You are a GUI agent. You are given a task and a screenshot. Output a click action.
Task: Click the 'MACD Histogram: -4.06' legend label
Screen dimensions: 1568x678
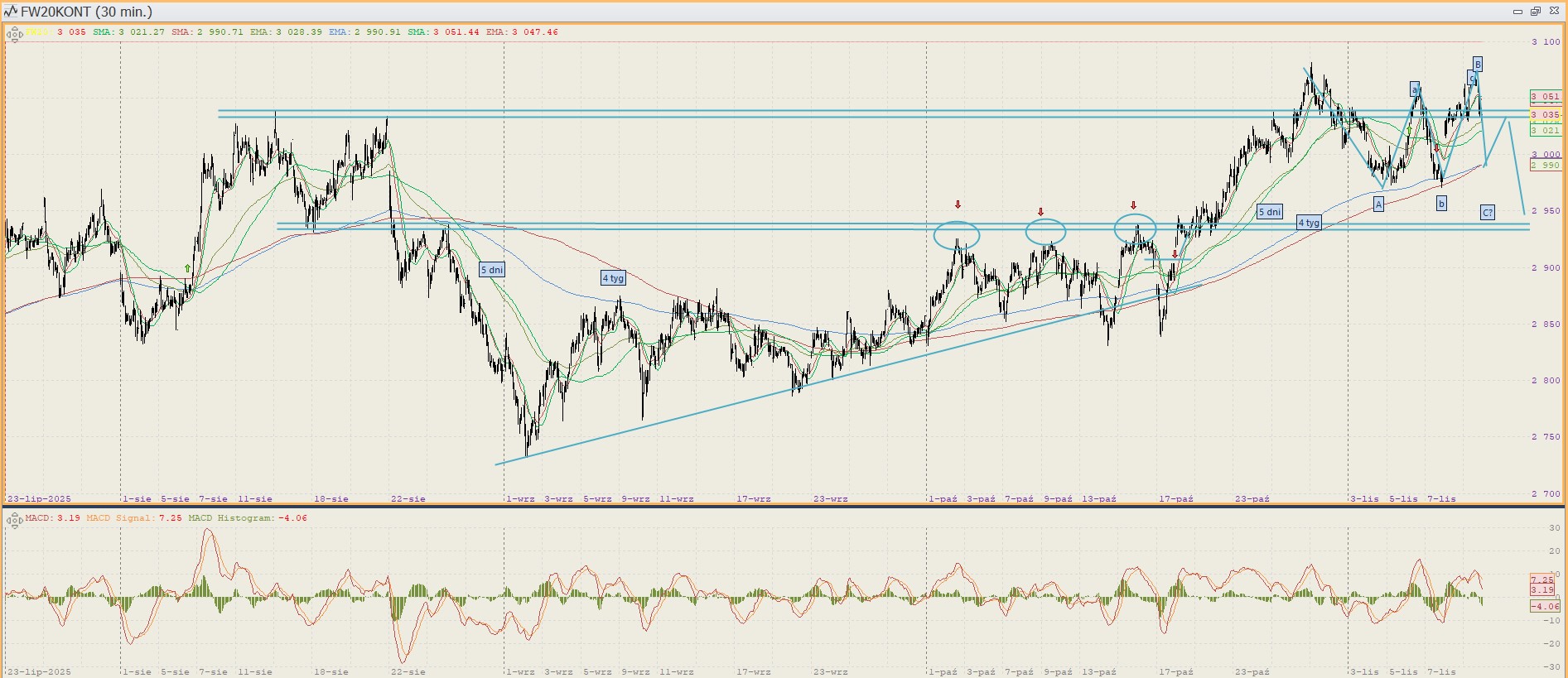[248, 518]
